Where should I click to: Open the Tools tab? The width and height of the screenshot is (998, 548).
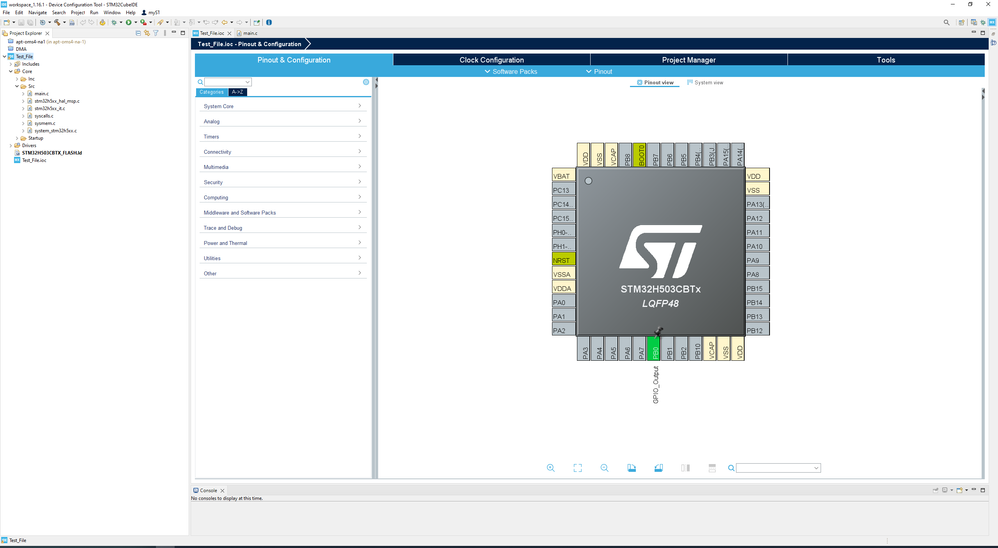coord(886,60)
